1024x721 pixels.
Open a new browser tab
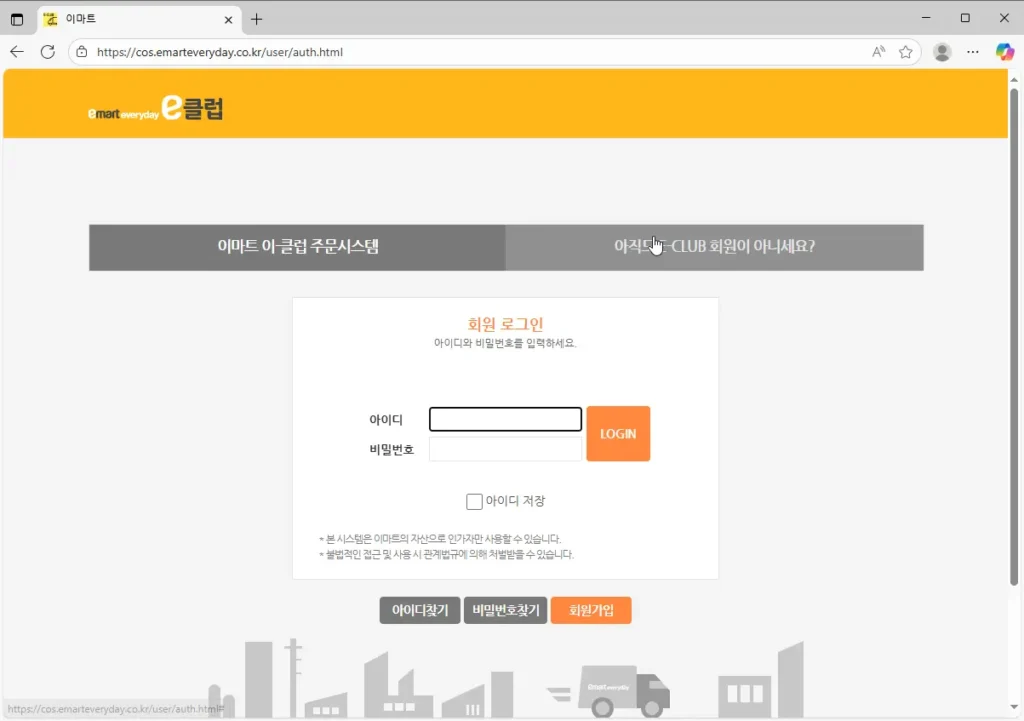pos(257,18)
